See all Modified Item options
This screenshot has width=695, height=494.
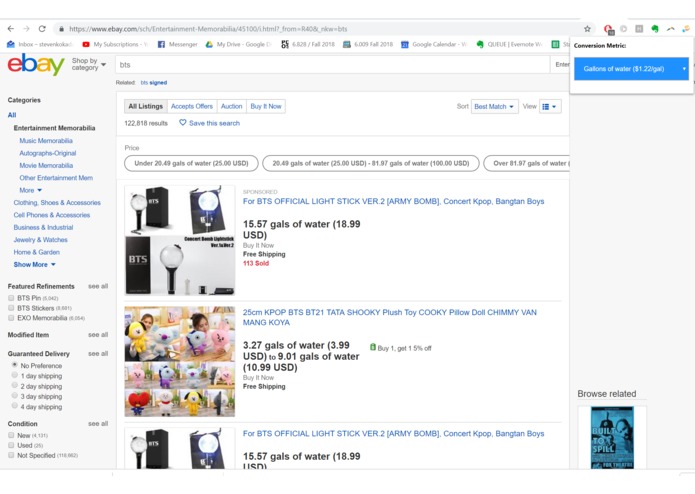click(98, 335)
